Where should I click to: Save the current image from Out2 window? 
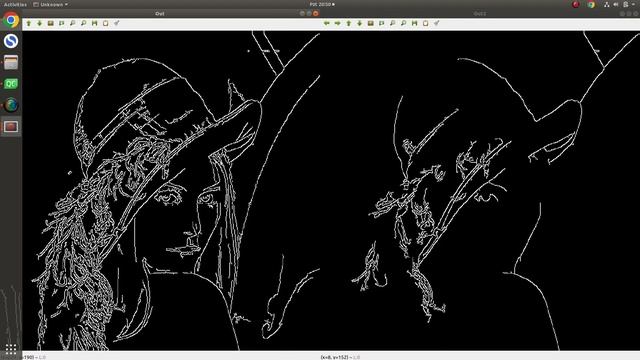tap(415, 23)
